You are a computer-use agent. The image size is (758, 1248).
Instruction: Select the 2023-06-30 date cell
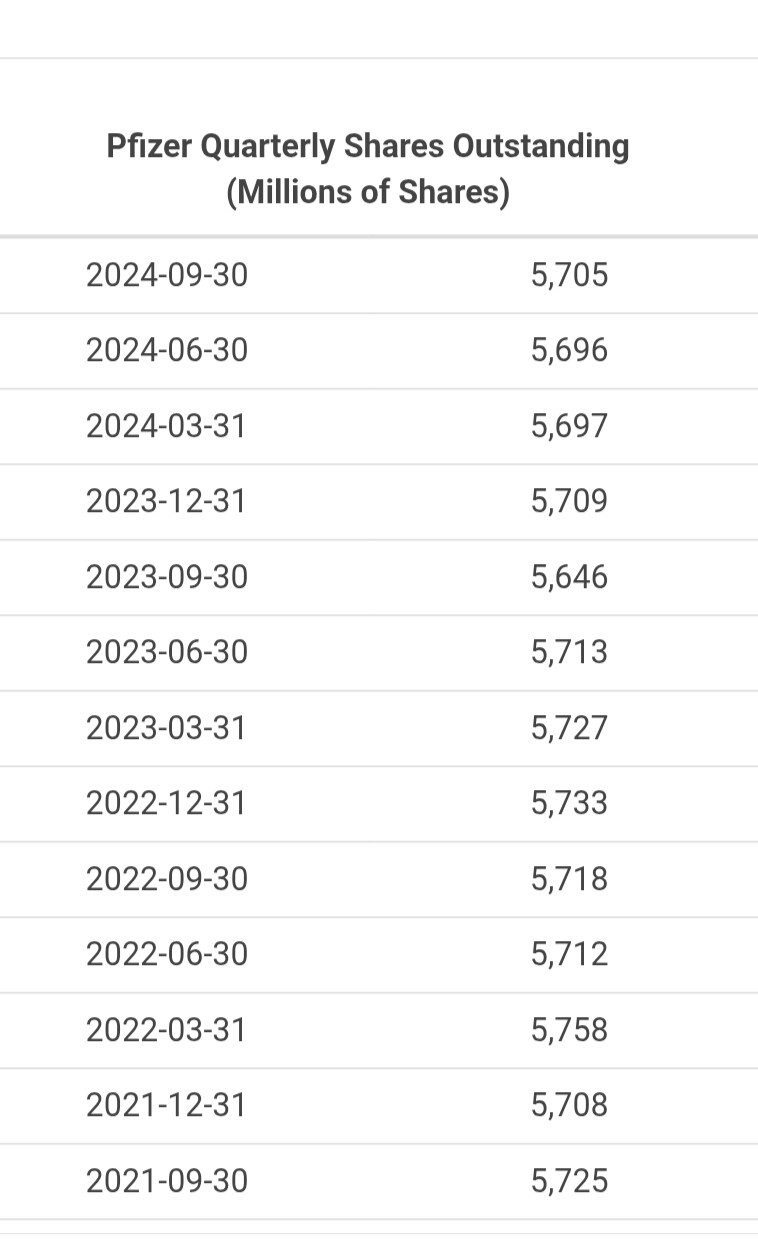(x=167, y=652)
